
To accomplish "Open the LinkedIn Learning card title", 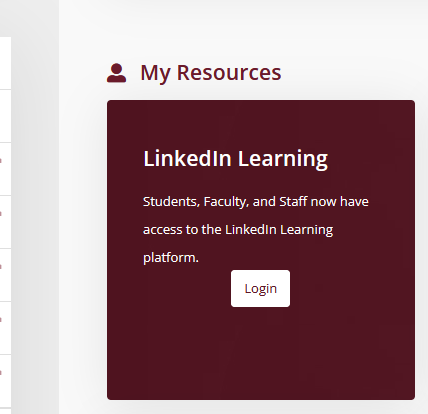I will tap(235, 158).
